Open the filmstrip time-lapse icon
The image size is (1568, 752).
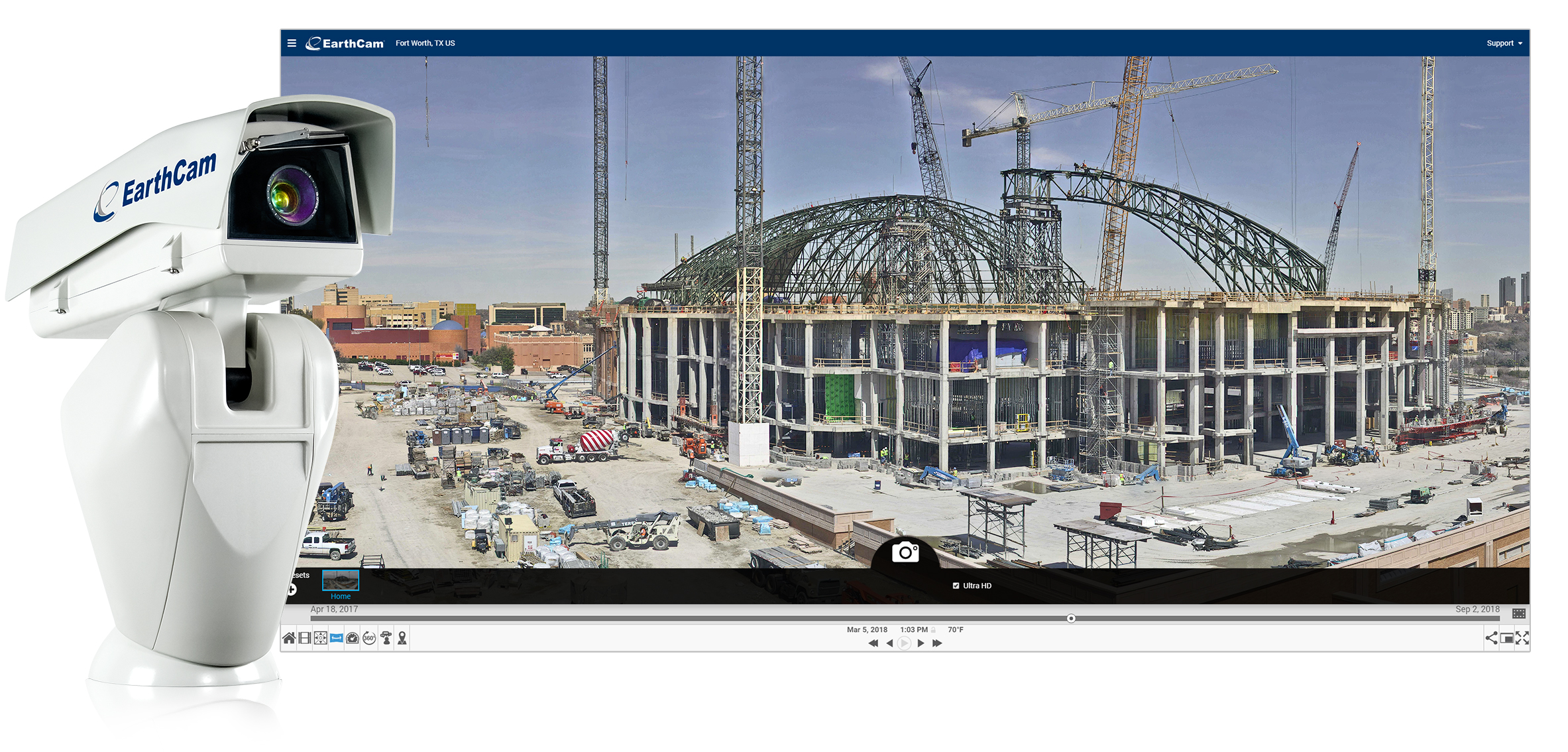[x=305, y=639]
